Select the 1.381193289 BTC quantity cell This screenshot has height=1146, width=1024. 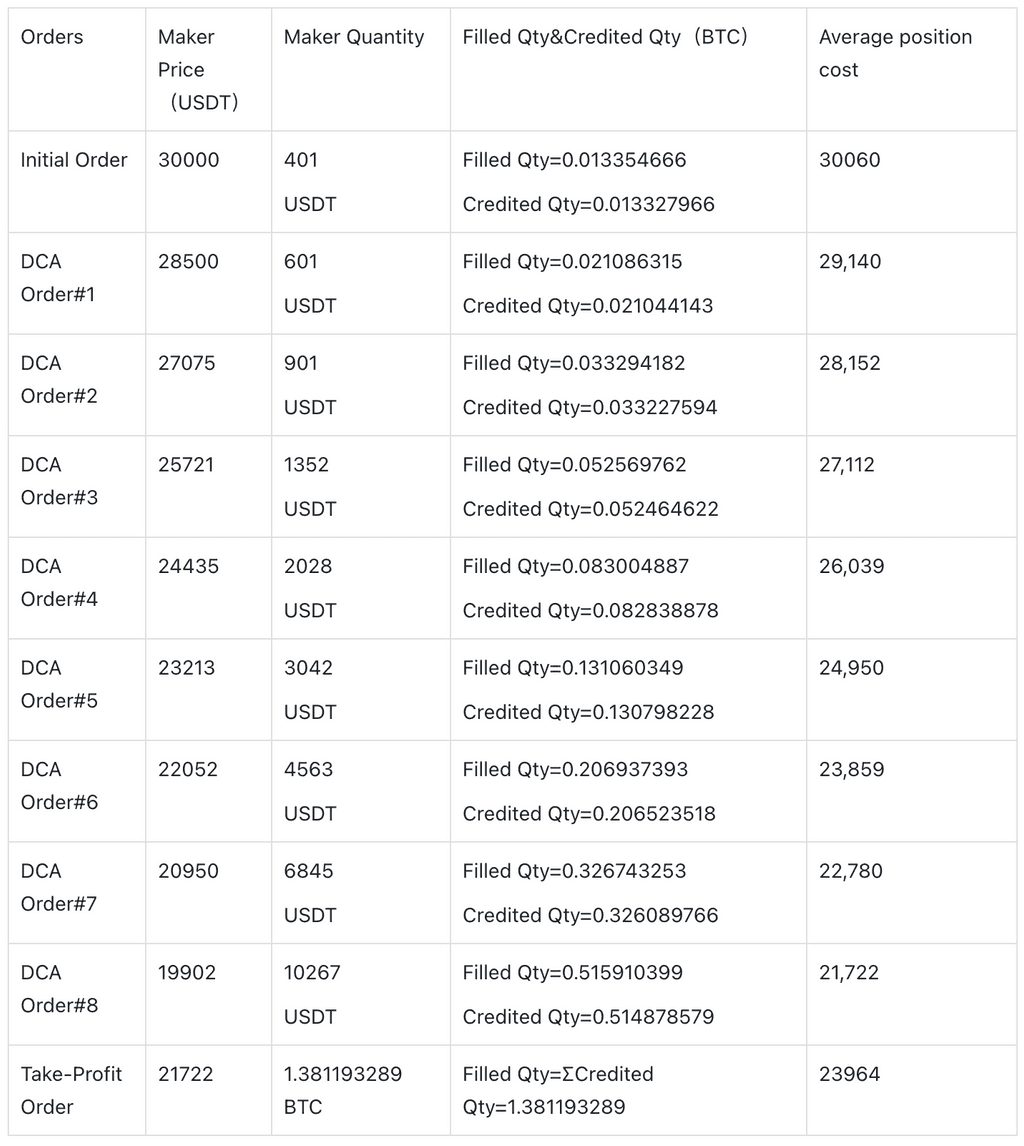point(343,1090)
